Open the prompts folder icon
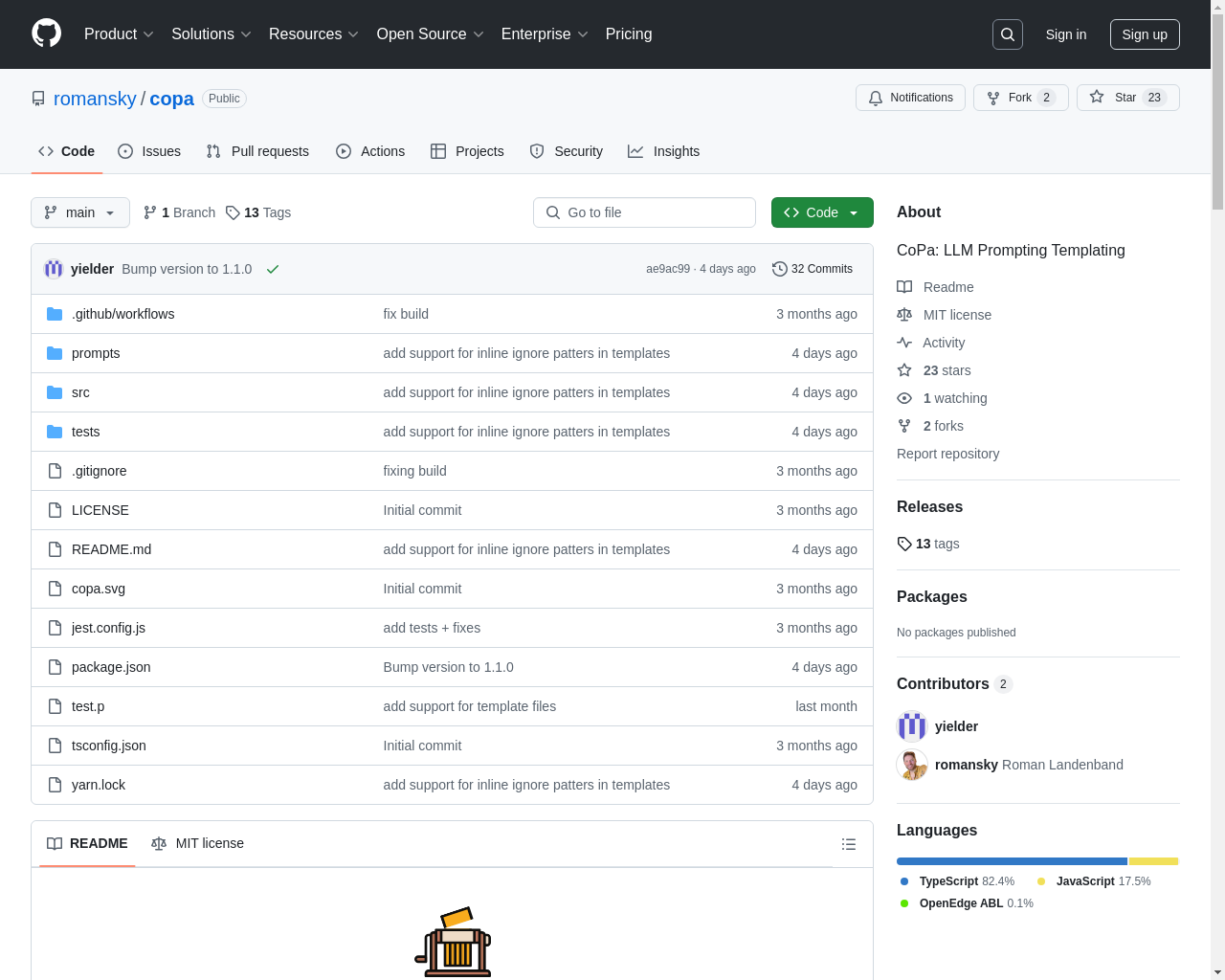Screen dimensions: 1225x980 (x=55, y=353)
